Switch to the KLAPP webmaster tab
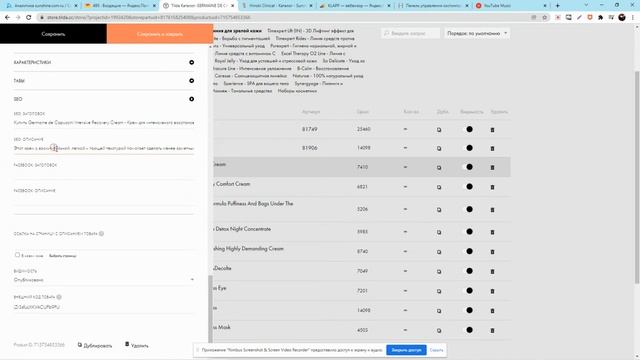Screen dimensions: 640x360 pyautogui.click(x=355, y=6)
